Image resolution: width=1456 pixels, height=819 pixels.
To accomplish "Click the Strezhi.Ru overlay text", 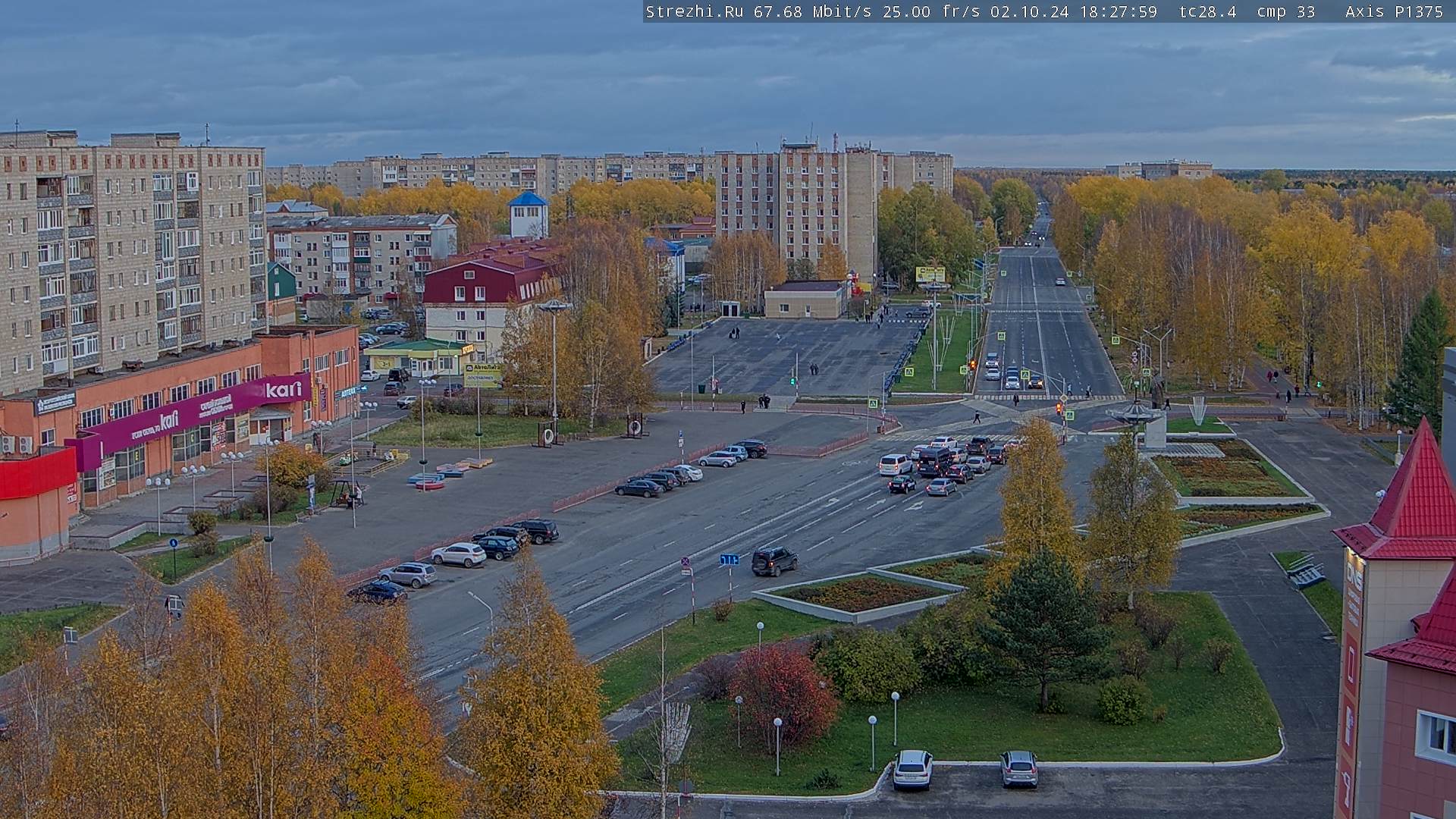I will (x=694, y=11).
